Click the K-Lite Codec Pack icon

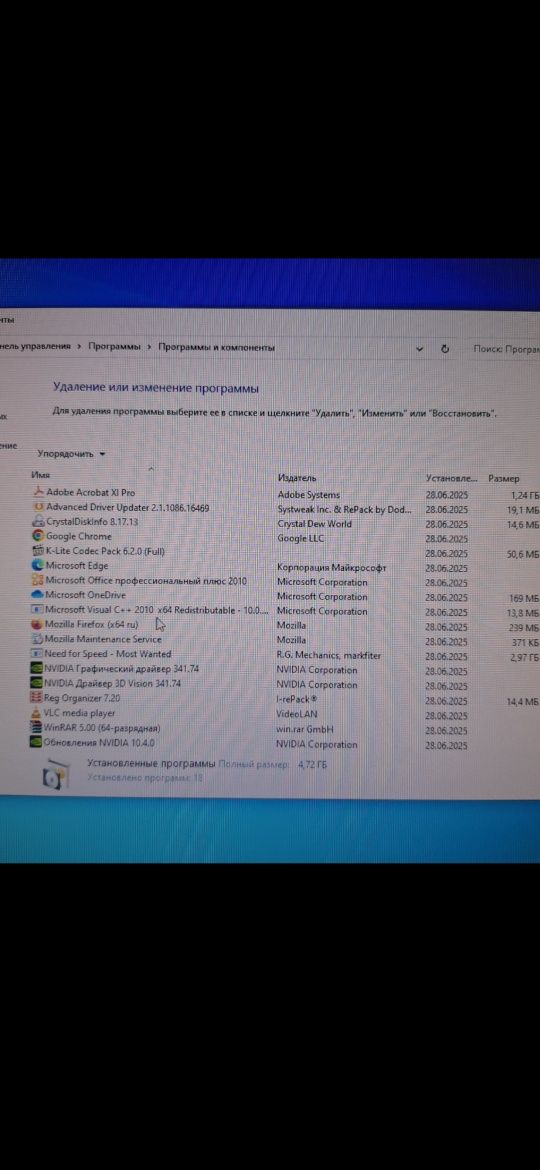(39, 551)
